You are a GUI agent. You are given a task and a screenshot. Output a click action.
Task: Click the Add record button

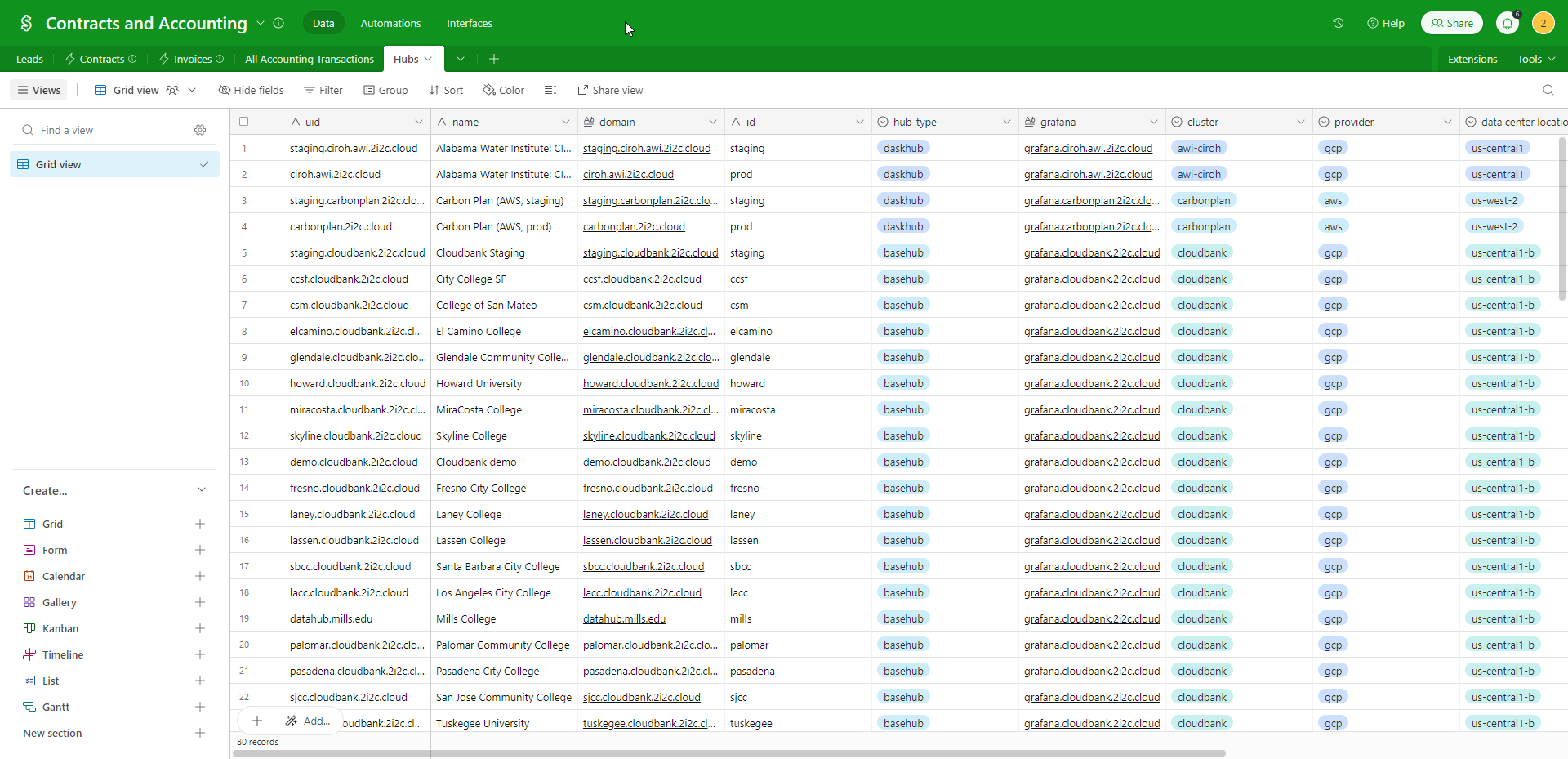pos(256,721)
